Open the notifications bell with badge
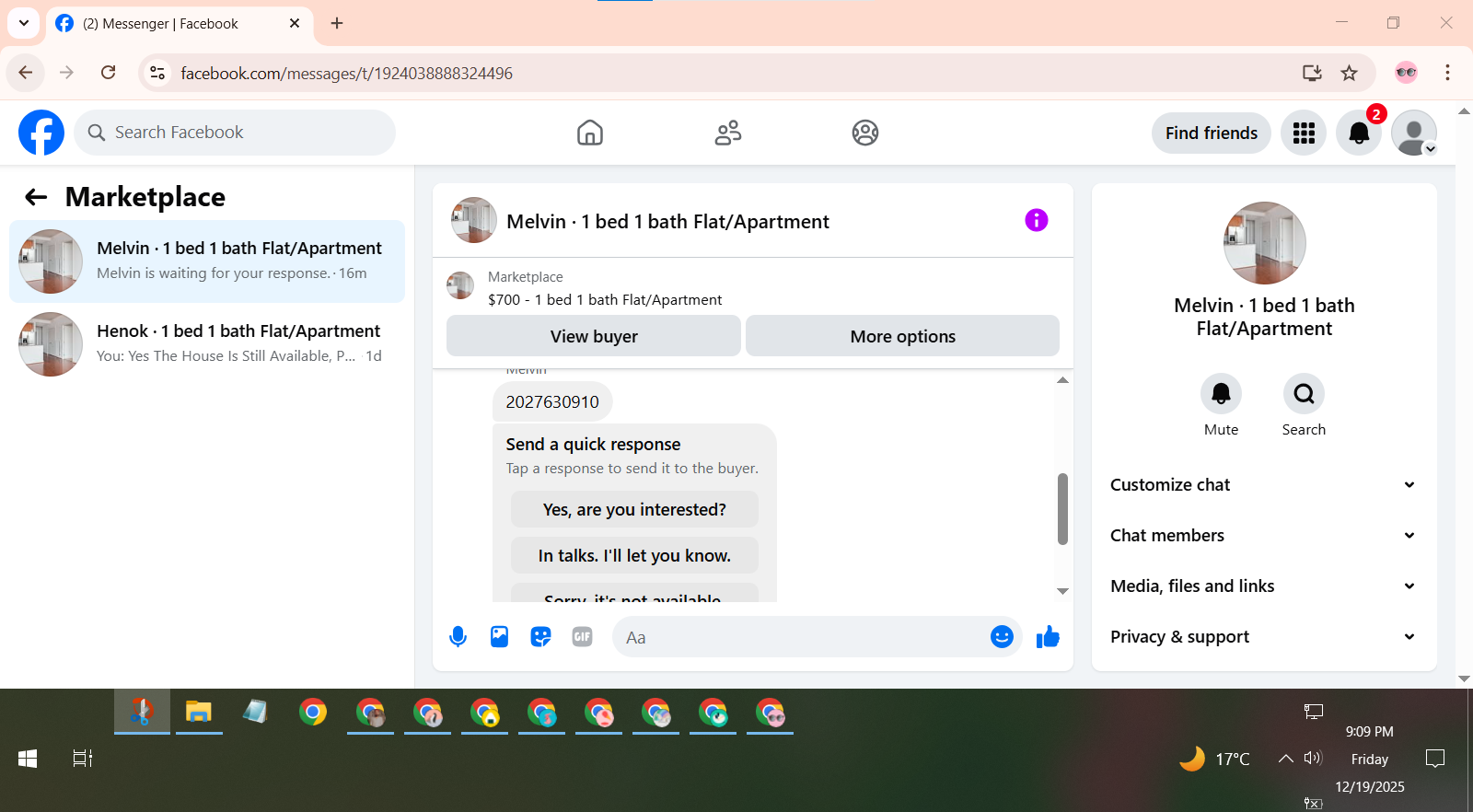 (1359, 133)
